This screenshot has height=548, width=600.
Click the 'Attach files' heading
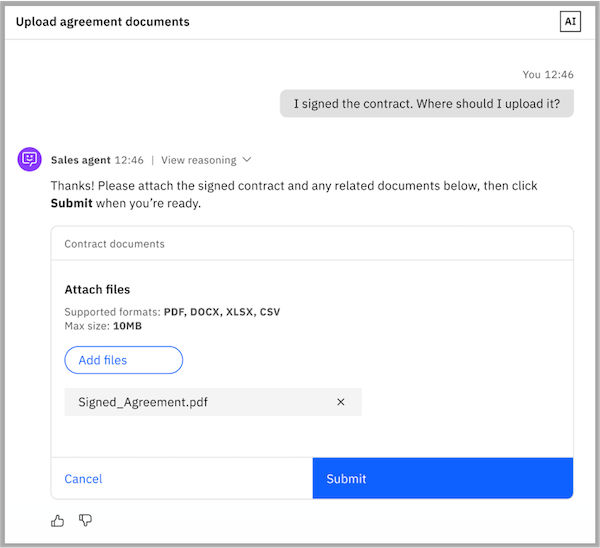click(97, 289)
